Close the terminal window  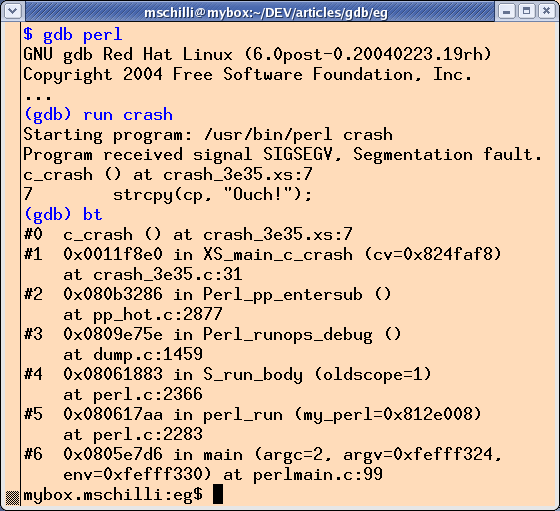[x=546, y=11]
